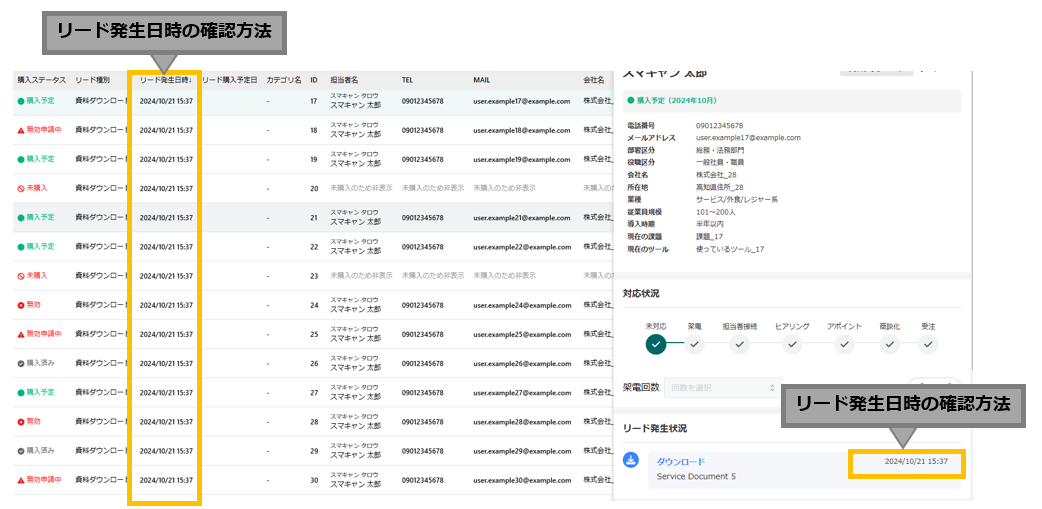This screenshot has width=1042, height=509.
Task: Click email user.example21@example.com
Action: [x=521, y=217]
